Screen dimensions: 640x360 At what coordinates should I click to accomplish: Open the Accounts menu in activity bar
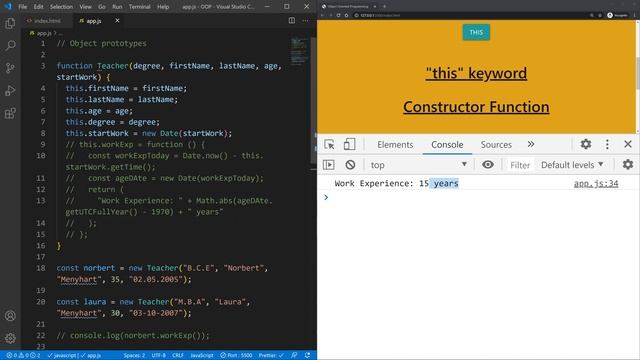pos(10,316)
